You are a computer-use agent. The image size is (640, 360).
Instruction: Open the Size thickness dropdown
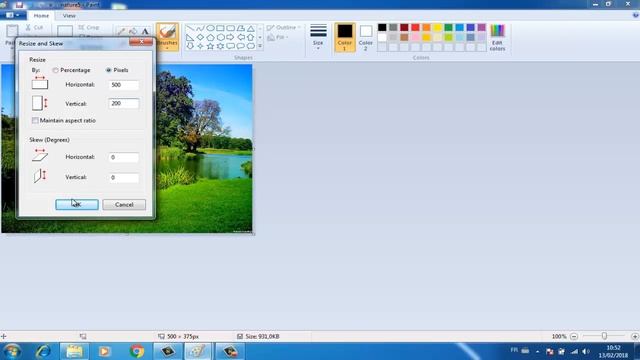318,38
